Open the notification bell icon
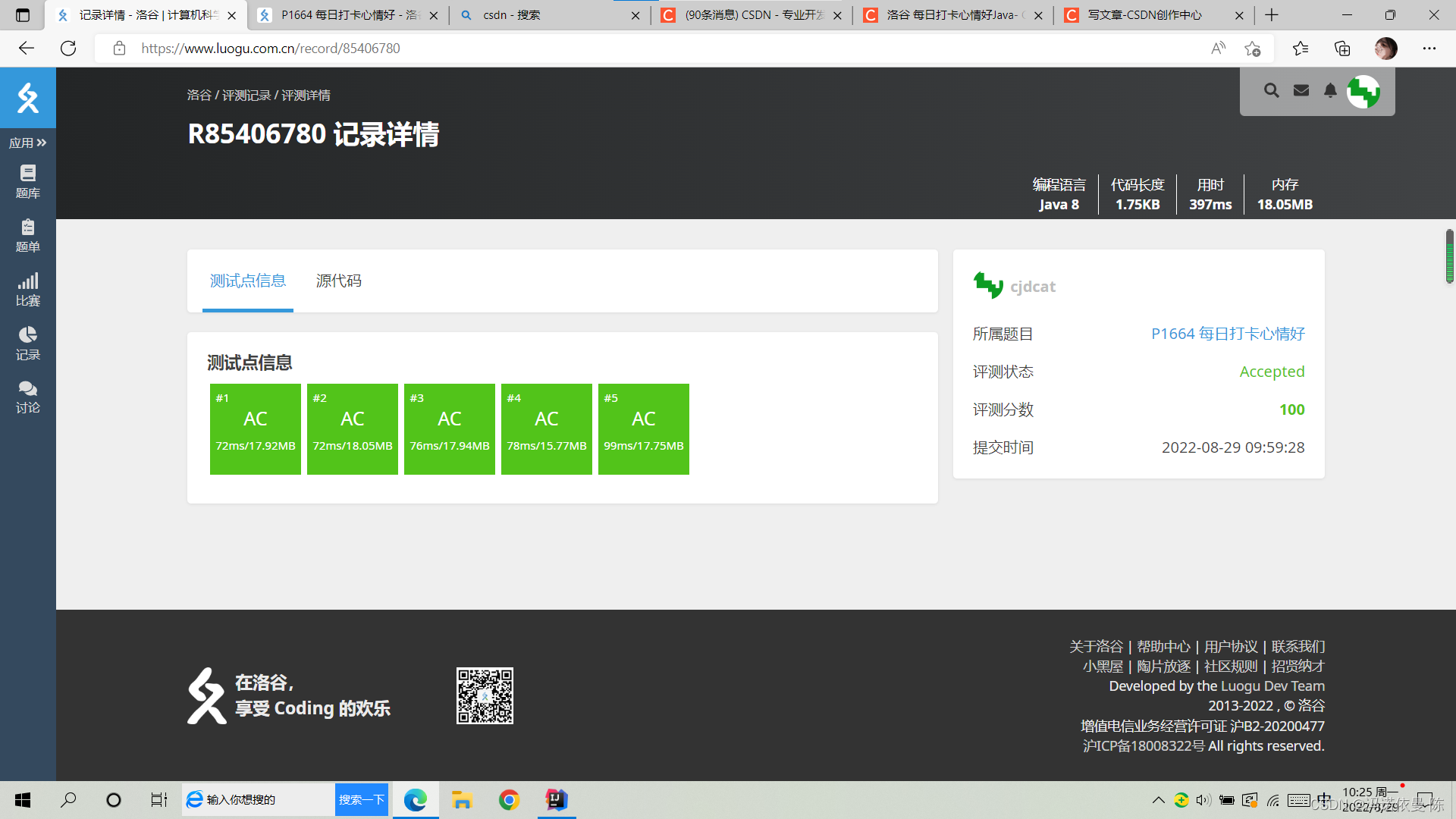Screen dimensions: 1456x819 1329,90
